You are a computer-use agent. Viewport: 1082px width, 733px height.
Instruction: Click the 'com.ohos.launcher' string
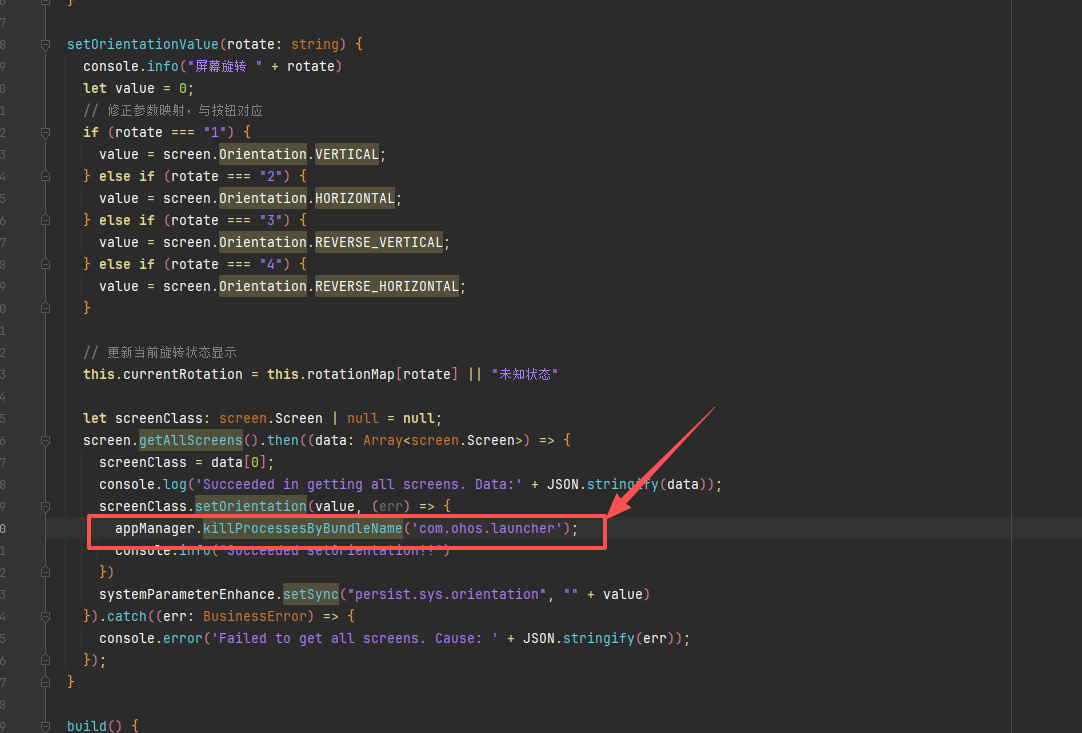click(486, 529)
